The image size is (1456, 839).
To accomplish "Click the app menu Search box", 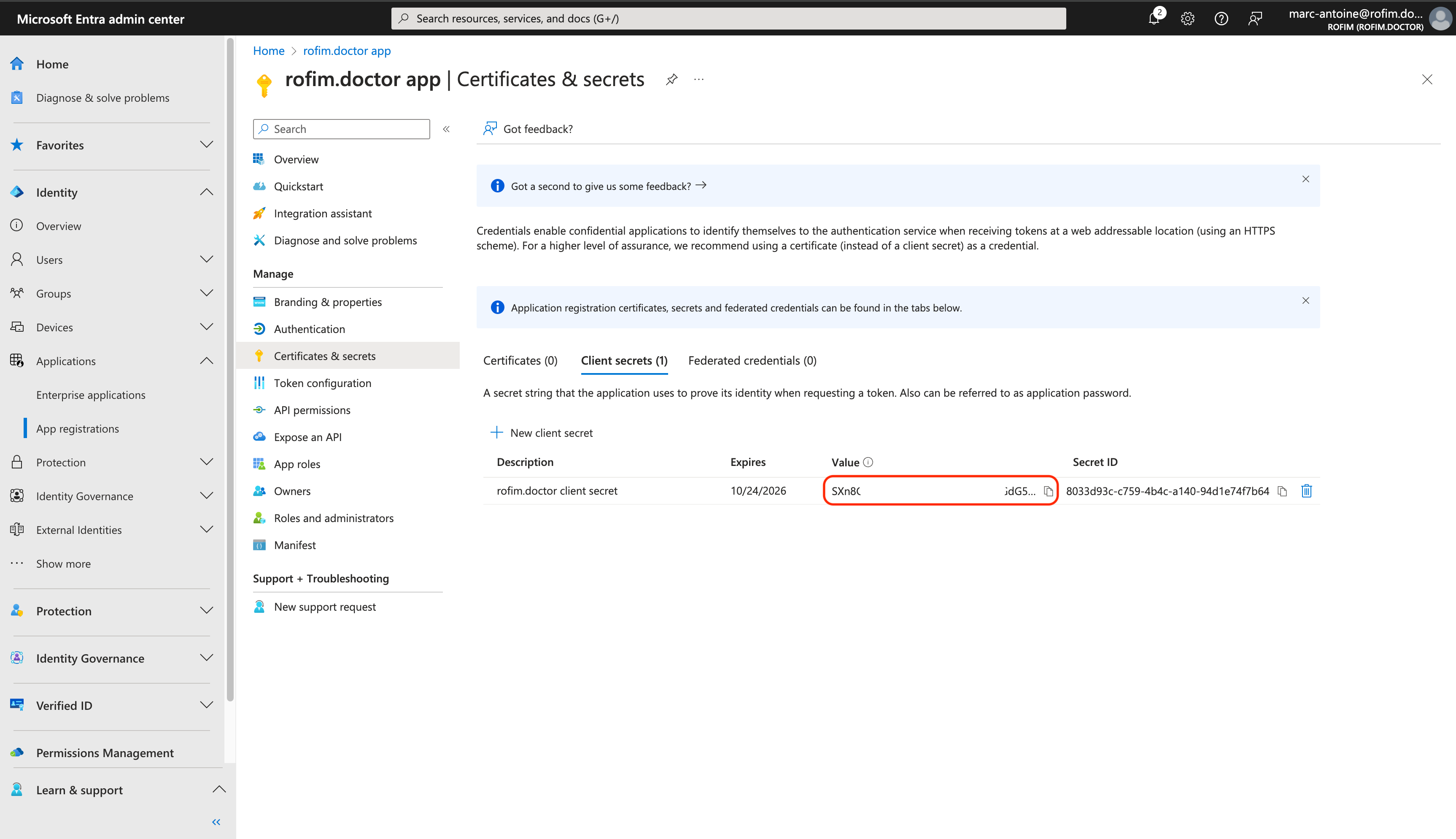I will [x=342, y=129].
